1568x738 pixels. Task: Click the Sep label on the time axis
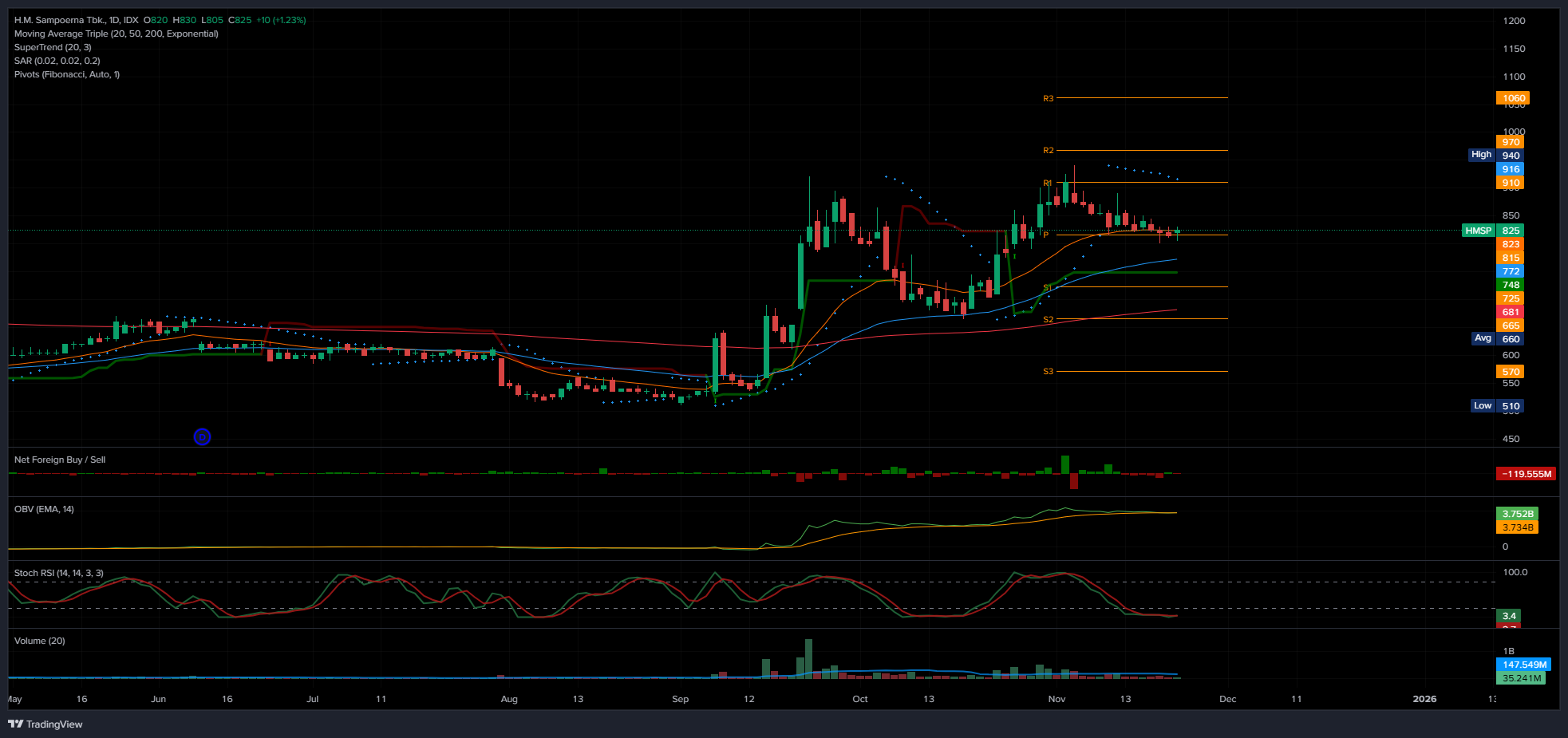pyautogui.click(x=680, y=699)
